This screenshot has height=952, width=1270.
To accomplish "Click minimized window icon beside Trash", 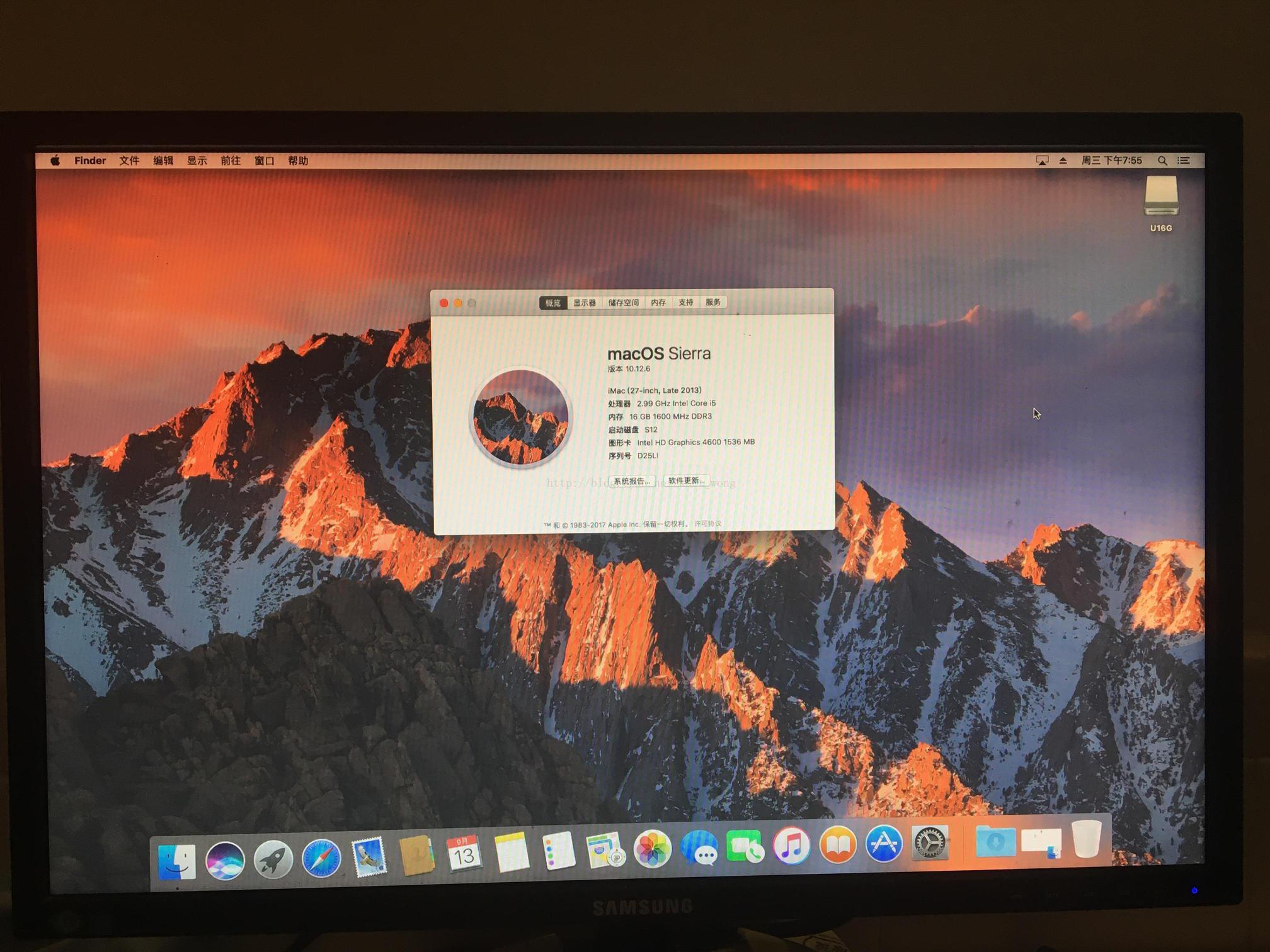I will click(1041, 842).
